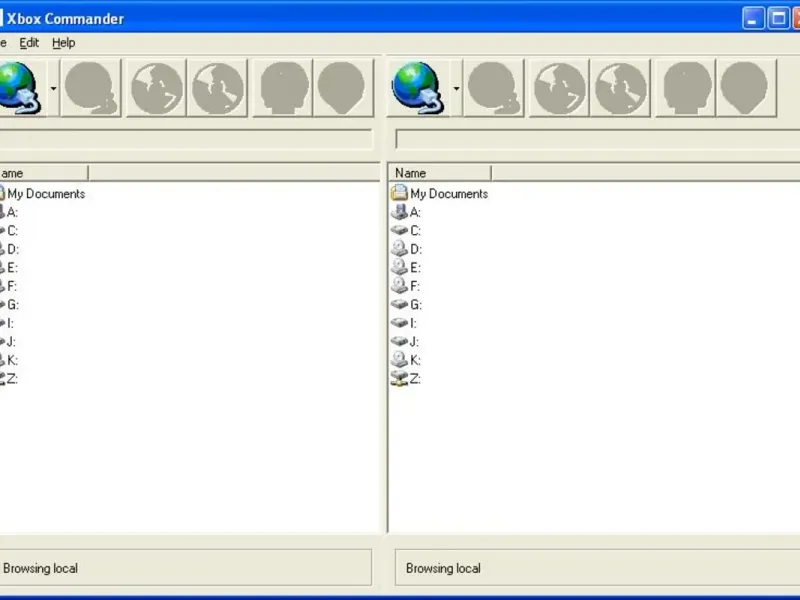Screen dimensions: 800x600
Task: Select G: in the left pane
Action: [x=9, y=305]
